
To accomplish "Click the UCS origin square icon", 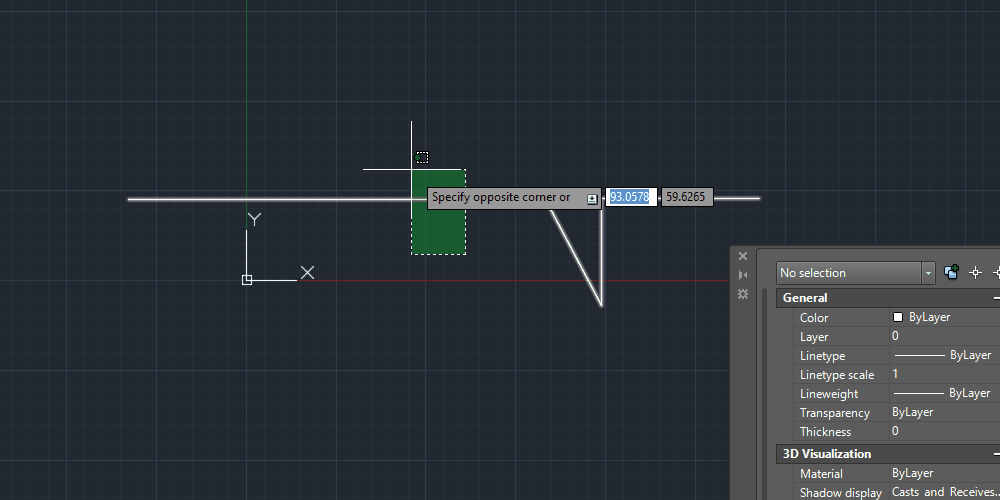I will coord(247,280).
